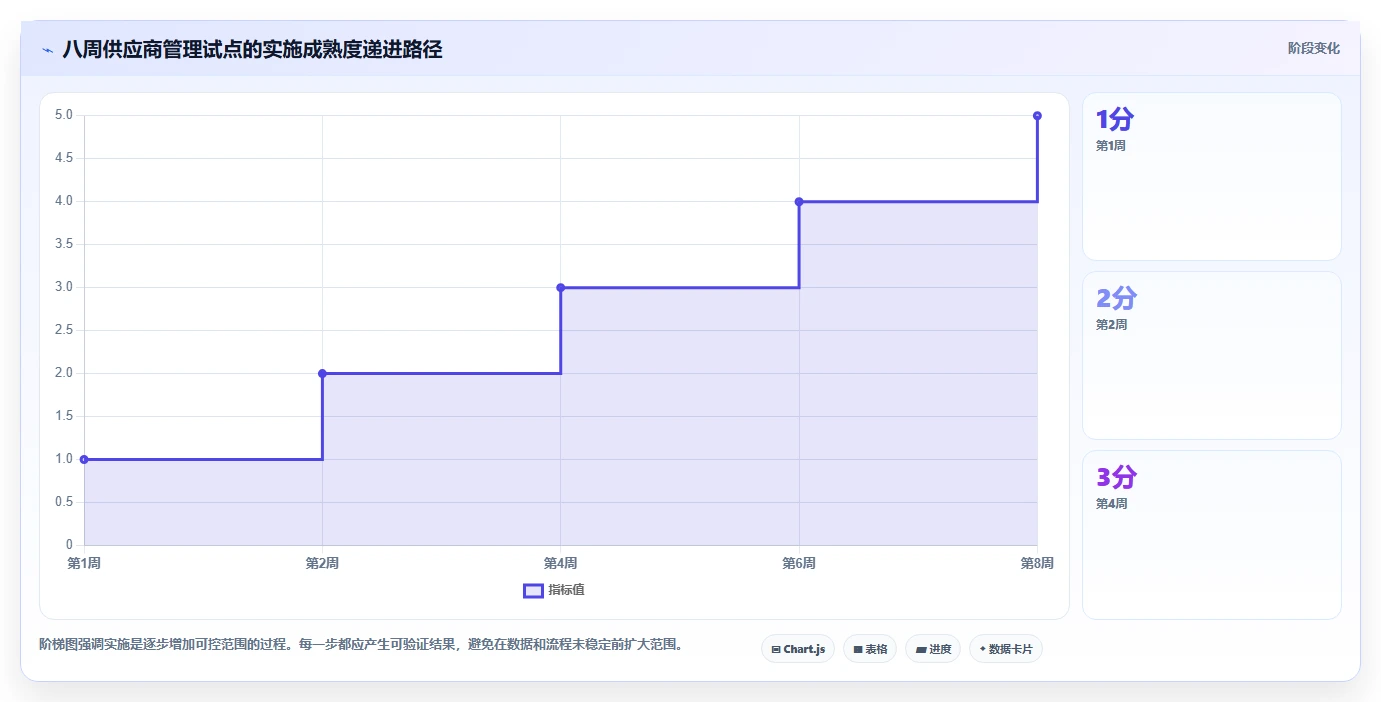Image resolution: width=1381 pixels, height=702 pixels.
Task: Click the icon in the Chart.js tag
Action: (776, 650)
